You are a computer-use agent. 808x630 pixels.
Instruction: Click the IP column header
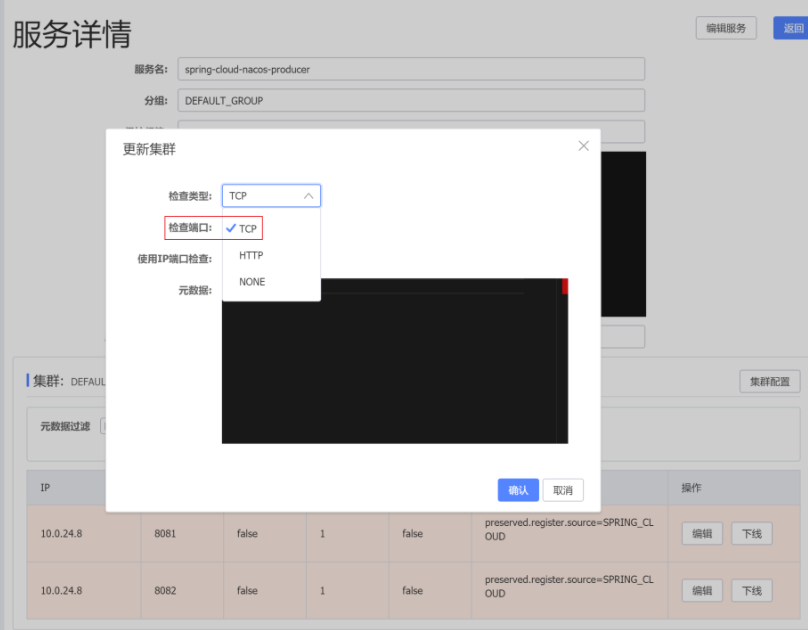(46, 488)
